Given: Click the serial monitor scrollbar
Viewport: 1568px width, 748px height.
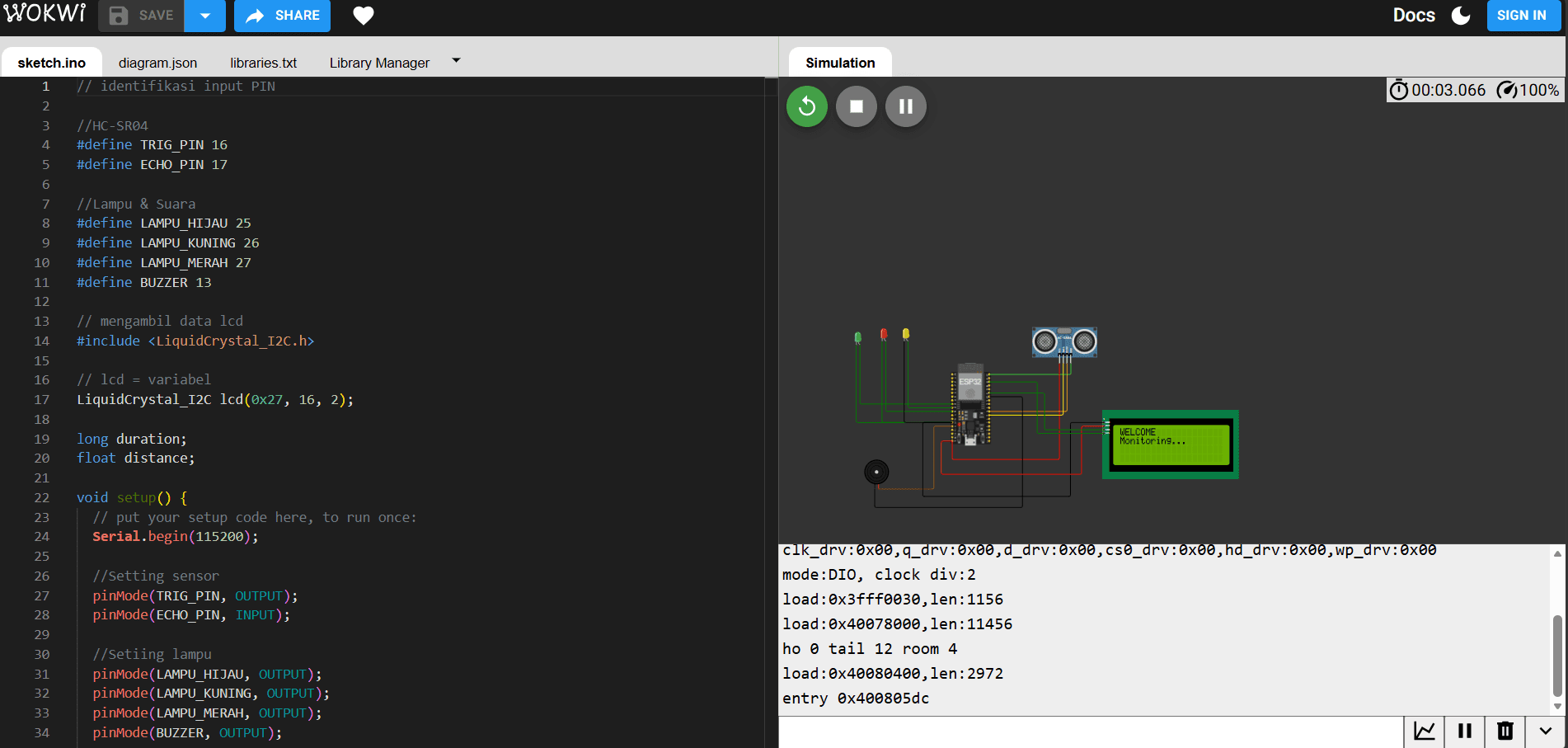Looking at the screenshot, I should pyautogui.click(x=1557, y=656).
